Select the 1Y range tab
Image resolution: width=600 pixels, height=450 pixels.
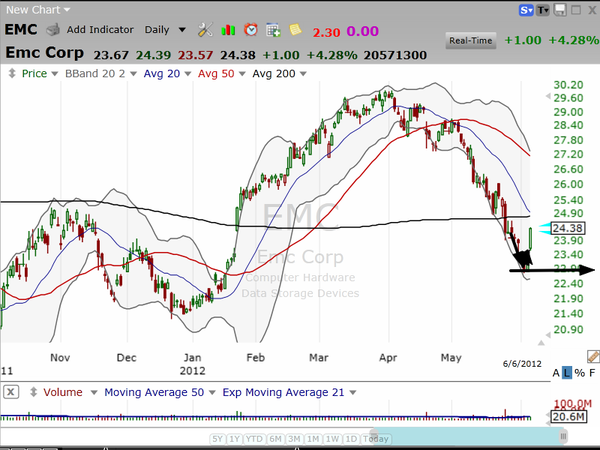(235, 439)
